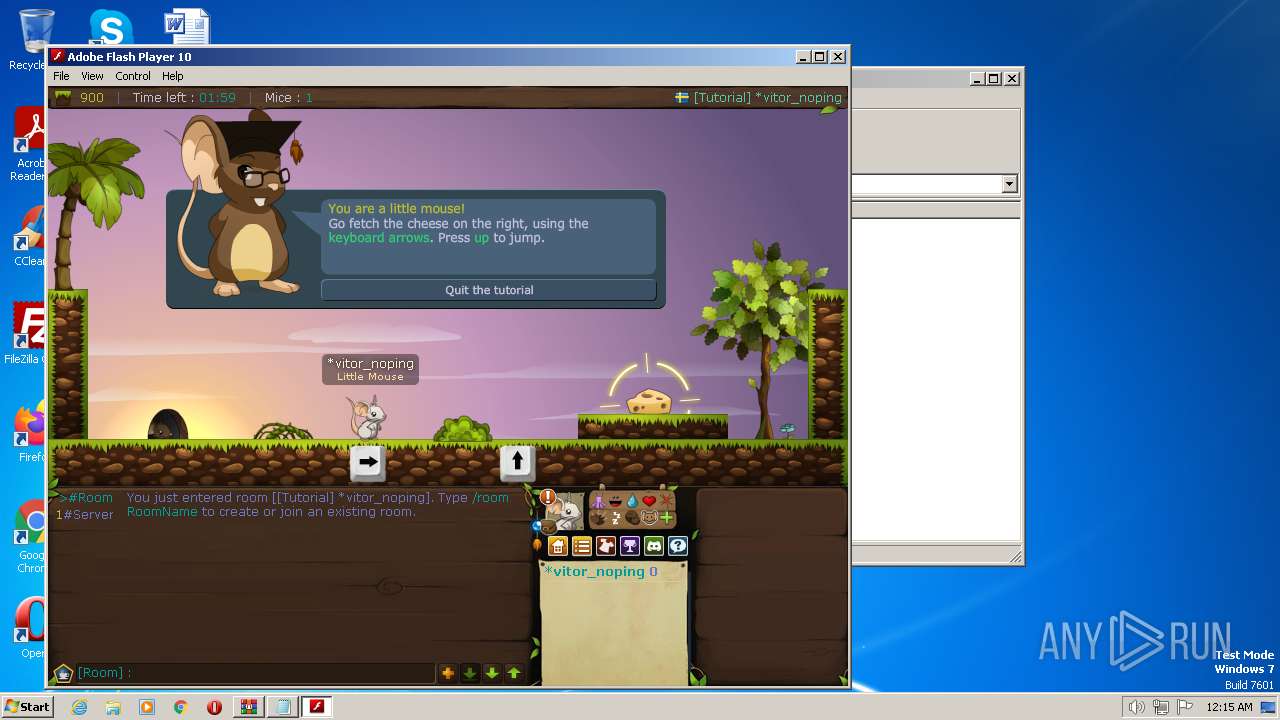This screenshot has width=1280, height=720.
Task: Open the Control menu
Action: 132,76
